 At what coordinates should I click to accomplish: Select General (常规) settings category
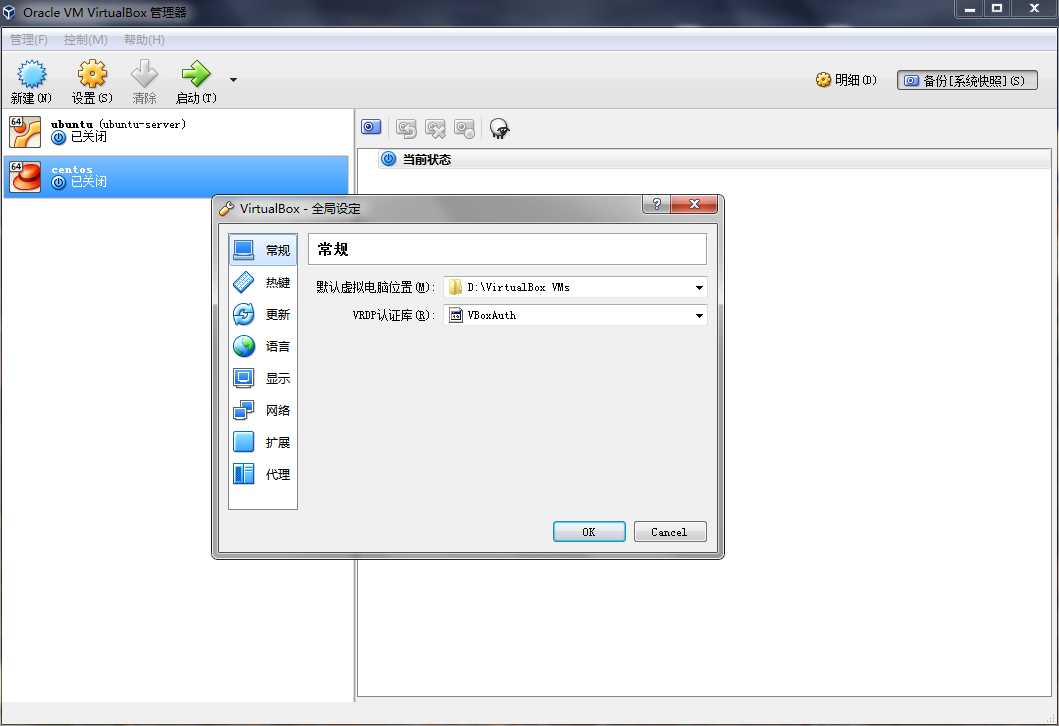263,250
